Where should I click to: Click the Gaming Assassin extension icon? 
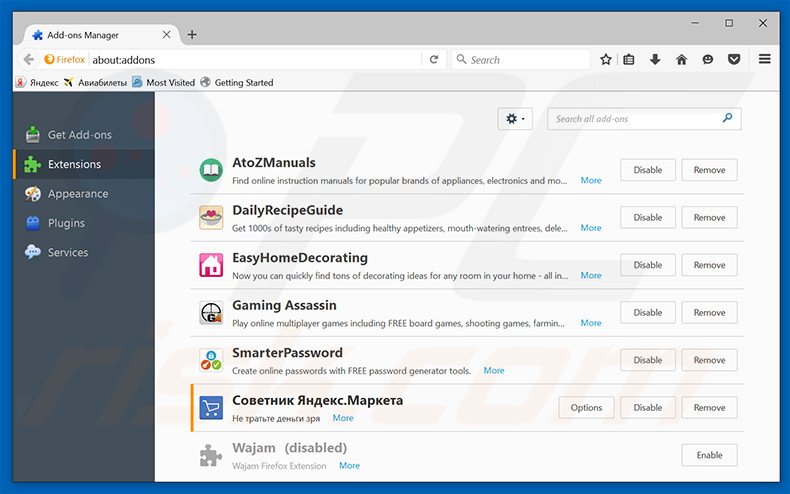pos(211,313)
